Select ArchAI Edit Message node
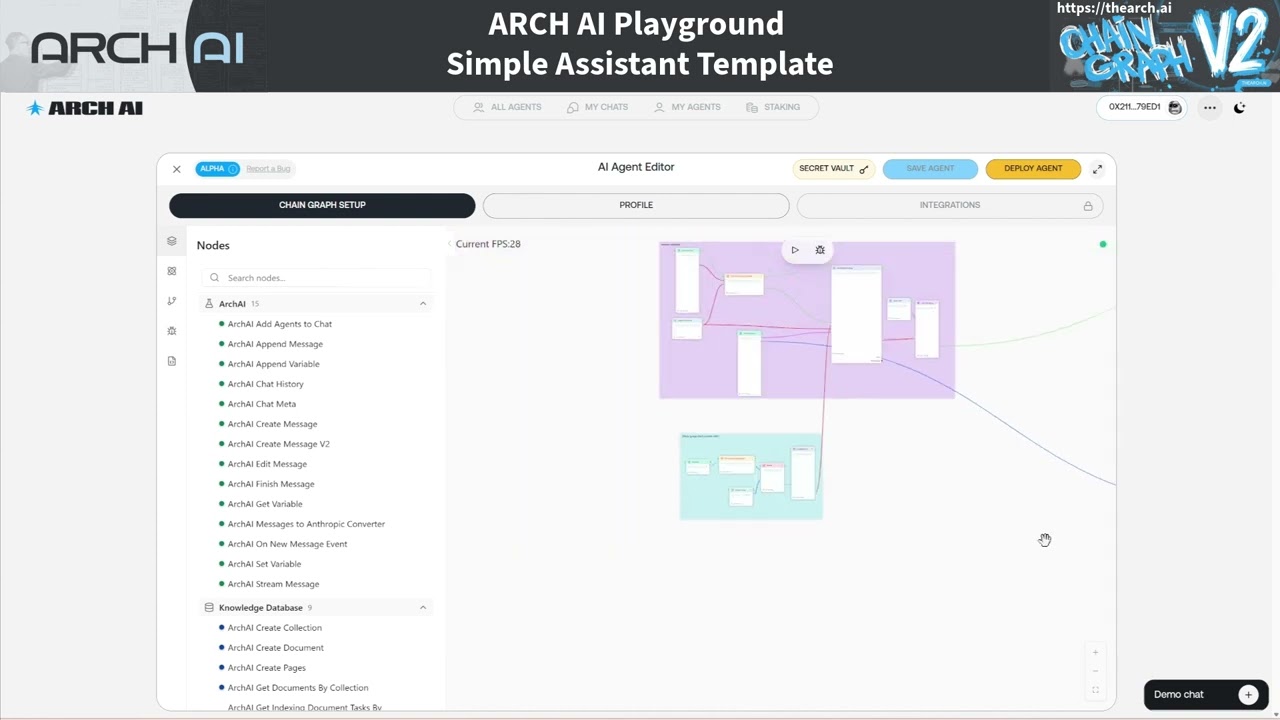1280x720 pixels. (267, 464)
